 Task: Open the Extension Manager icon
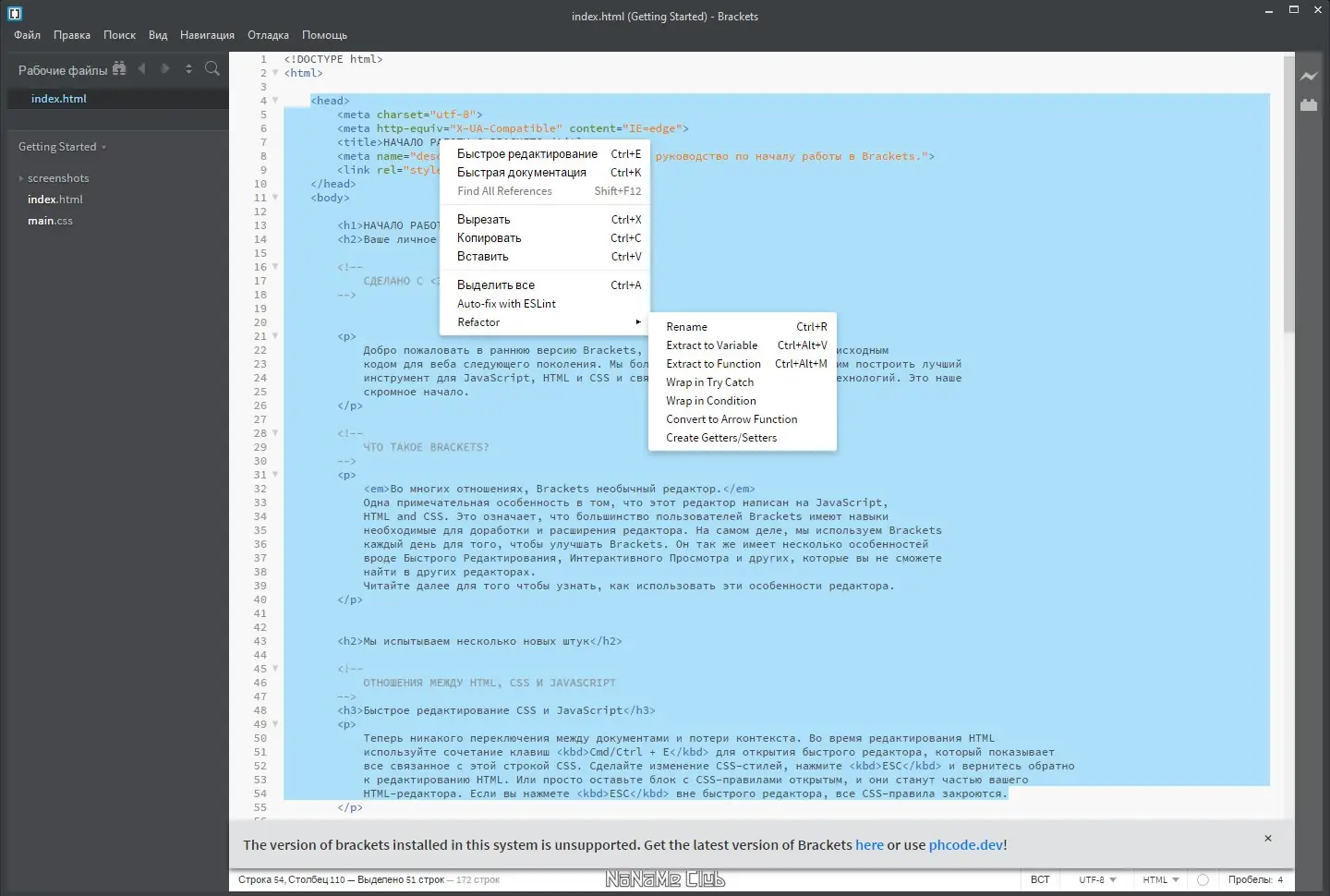pyautogui.click(x=1309, y=104)
